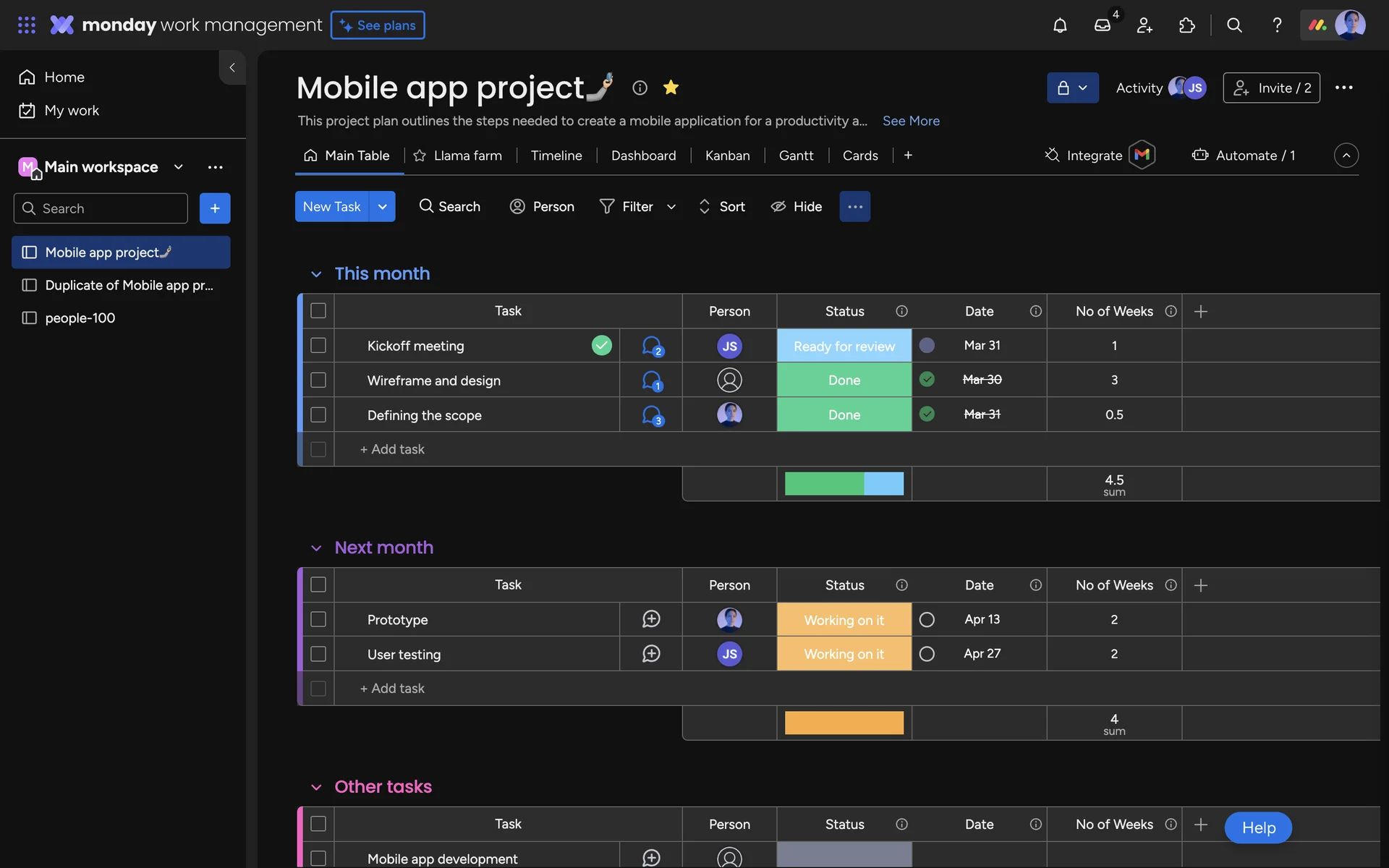Open the apps marketplace puzzle icon
This screenshot has width=1389, height=868.
[x=1187, y=25]
